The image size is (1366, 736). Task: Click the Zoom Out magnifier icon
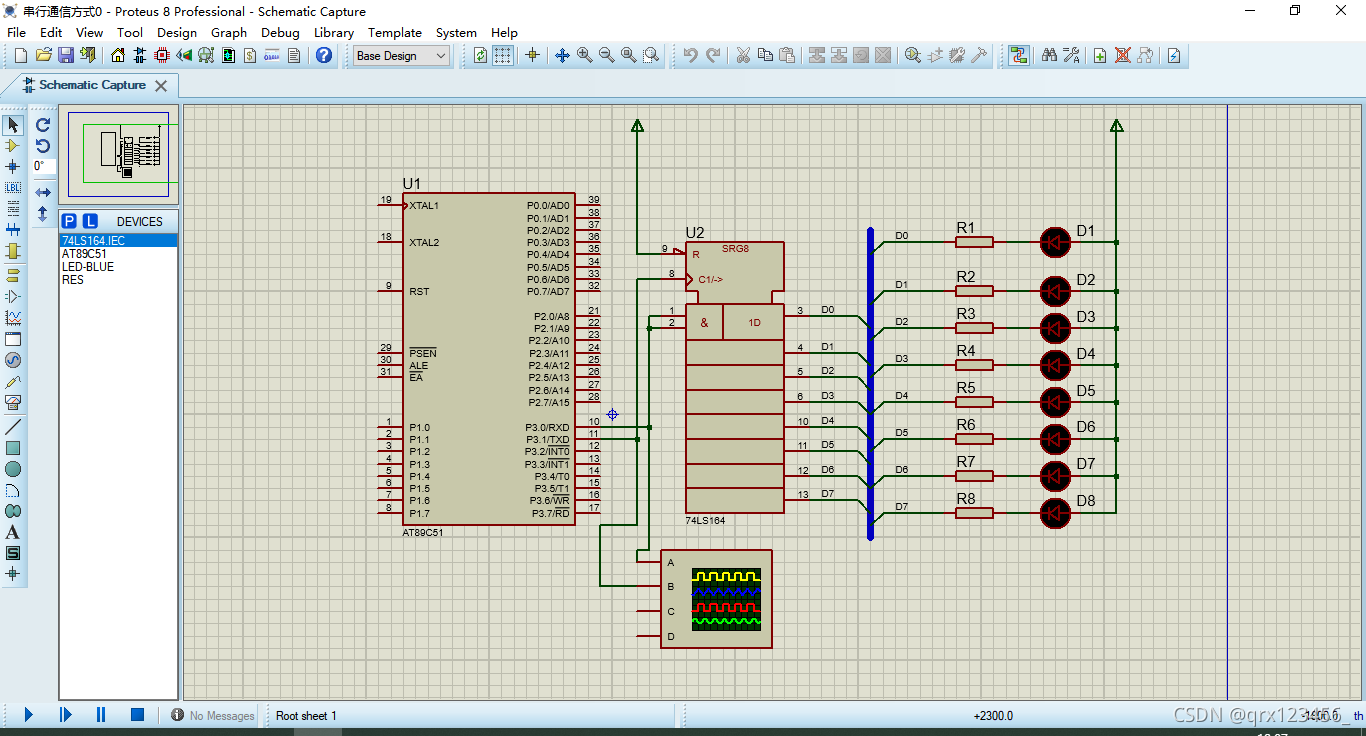pyautogui.click(x=606, y=55)
